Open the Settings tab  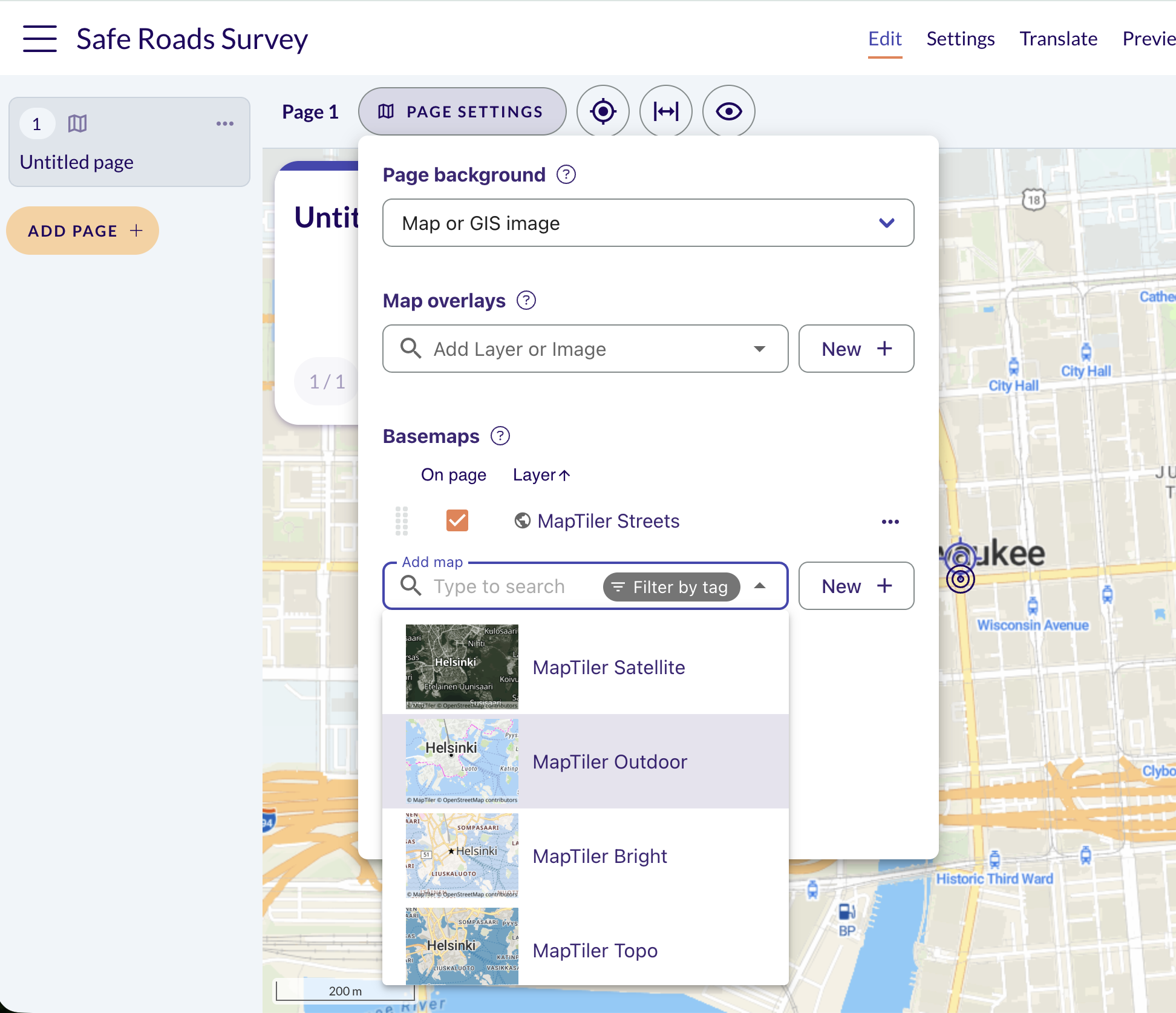[x=961, y=39]
